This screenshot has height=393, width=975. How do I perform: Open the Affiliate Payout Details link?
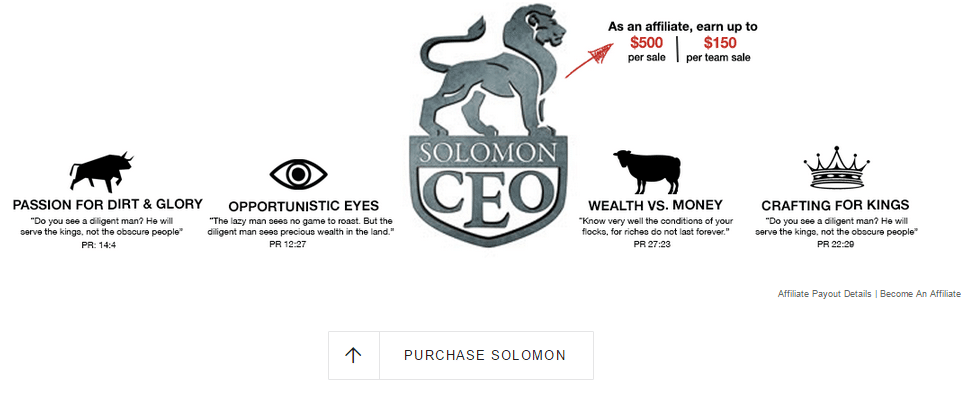825,294
